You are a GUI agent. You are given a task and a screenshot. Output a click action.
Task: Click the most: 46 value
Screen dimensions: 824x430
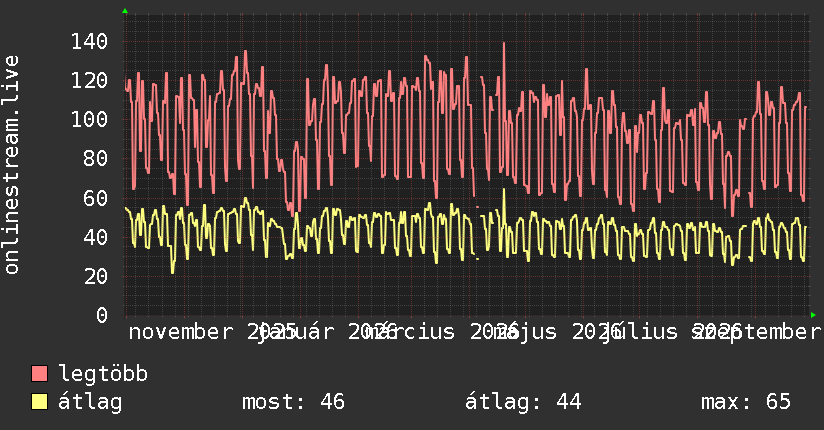click(293, 402)
